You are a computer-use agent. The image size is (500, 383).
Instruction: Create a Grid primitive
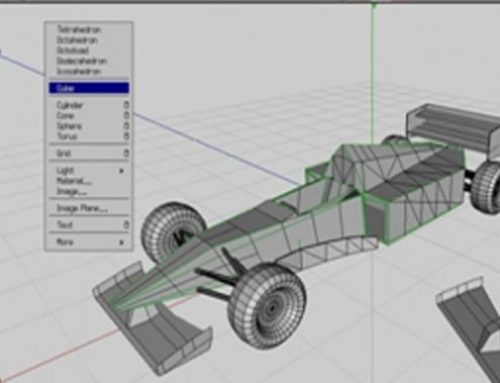click(x=89, y=153)
